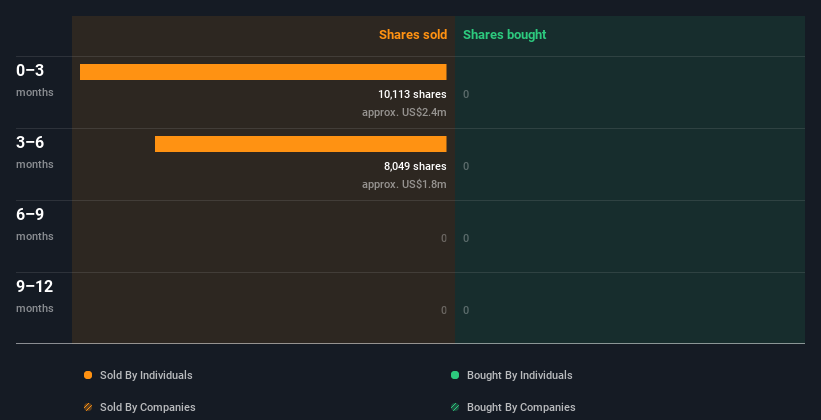Click the approx. US$1.8m text
821x420 pixels.
click(404, 184)
